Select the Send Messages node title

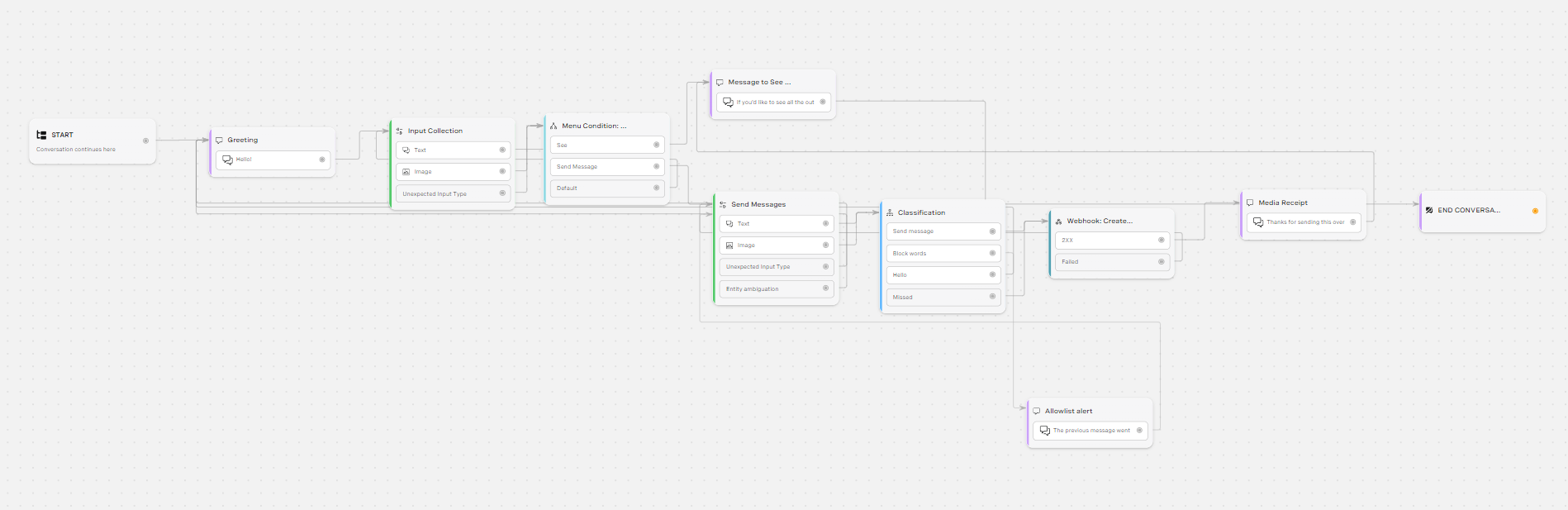click(x=758, y=204)
